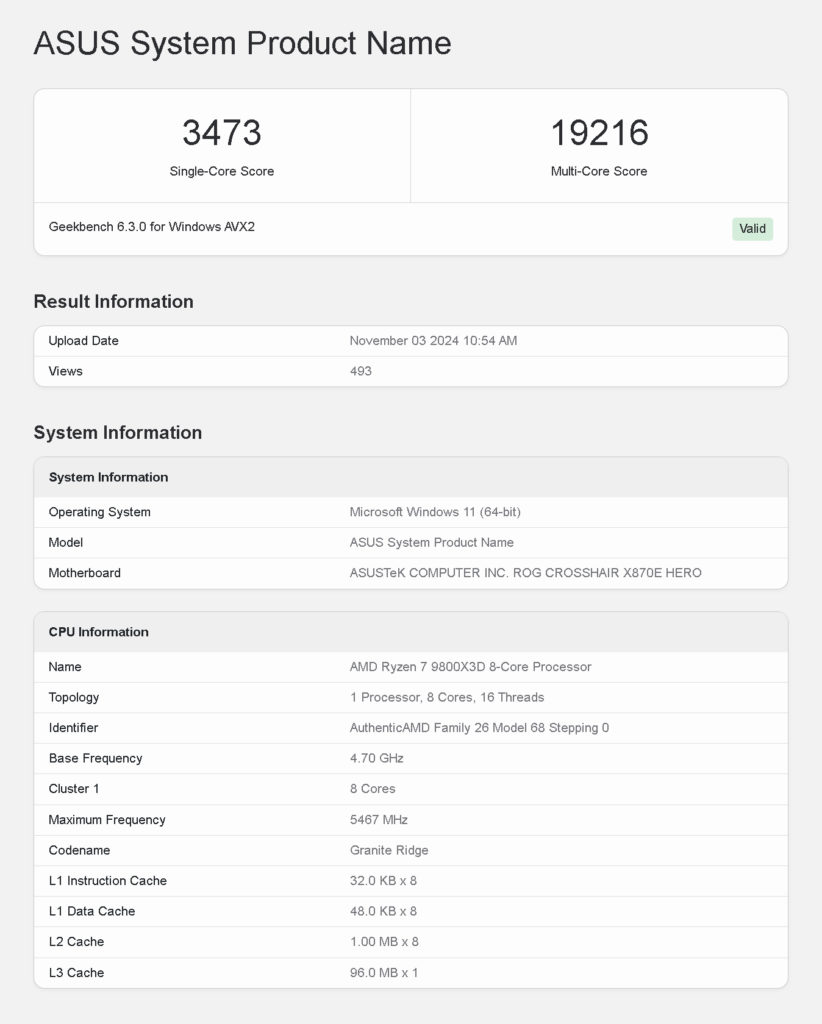Click the ASUS System Product Name heading

point(242,43)
